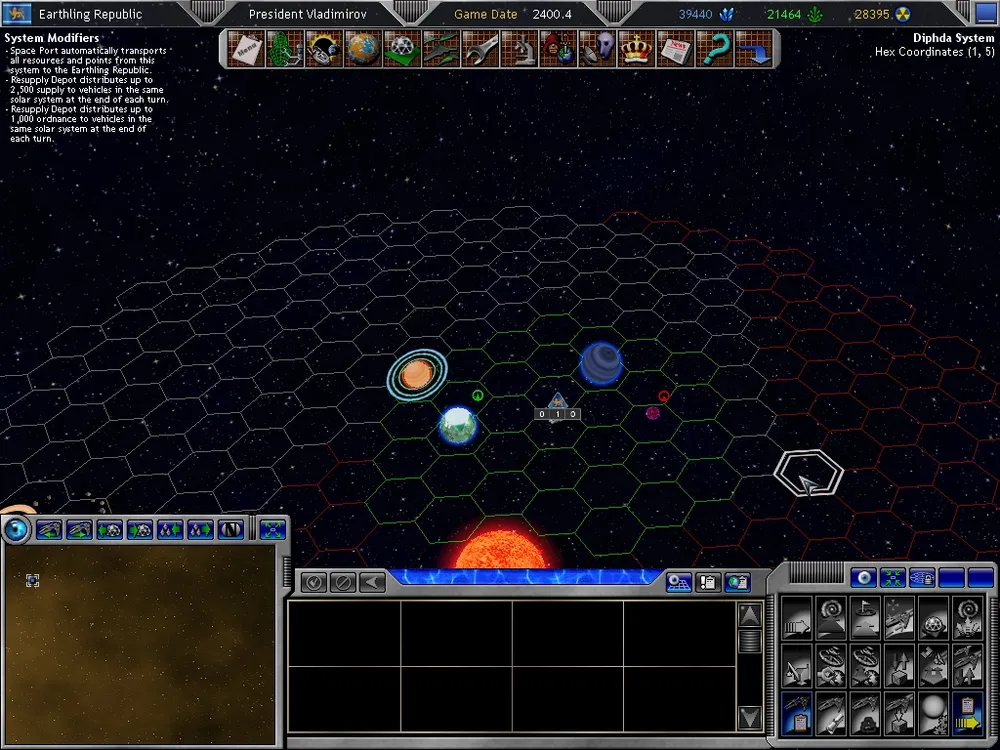Open the colonies dome icon in toolbar
The image size is (1000, 750).
click(x=402, y=48)
